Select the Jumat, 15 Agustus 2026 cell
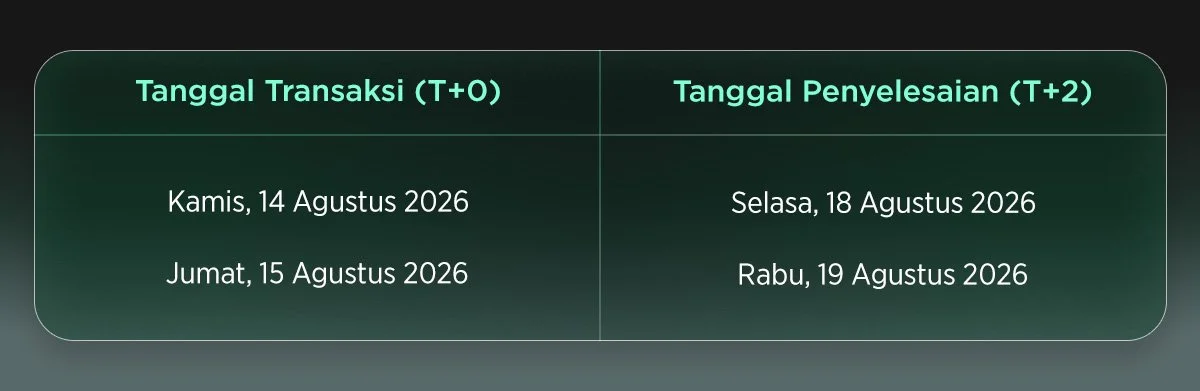The height and width of the screenshot is (391, 1200). tap(318, 273)
